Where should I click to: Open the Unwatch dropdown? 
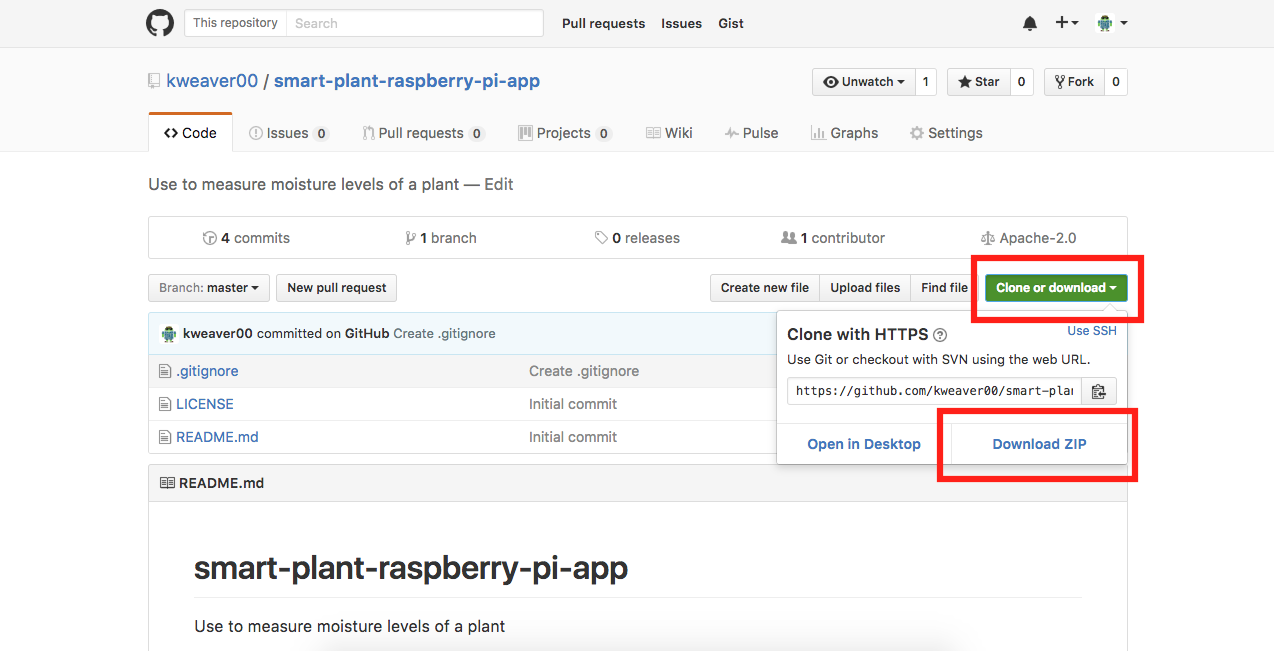coord(864,82)
